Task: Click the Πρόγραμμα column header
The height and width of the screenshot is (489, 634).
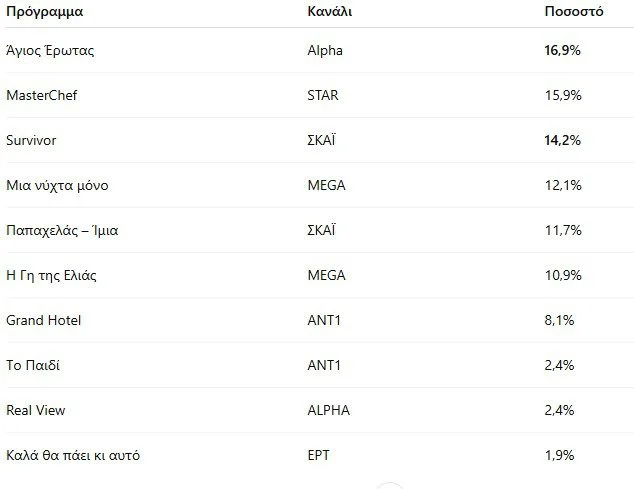Action: (x=44, y=12)
